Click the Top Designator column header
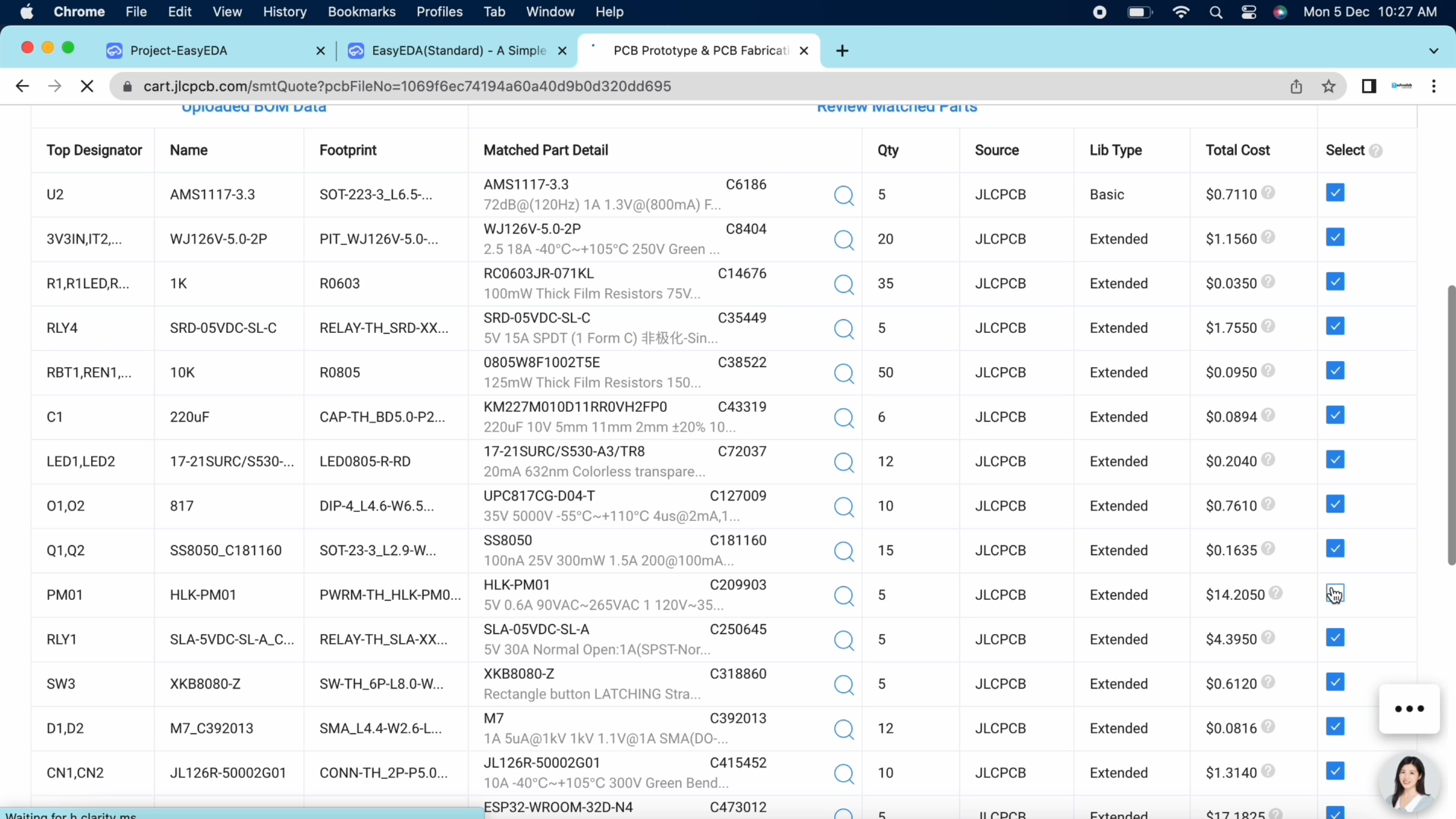This screenshot has height=819, width=1456. [x=94, y=150]
